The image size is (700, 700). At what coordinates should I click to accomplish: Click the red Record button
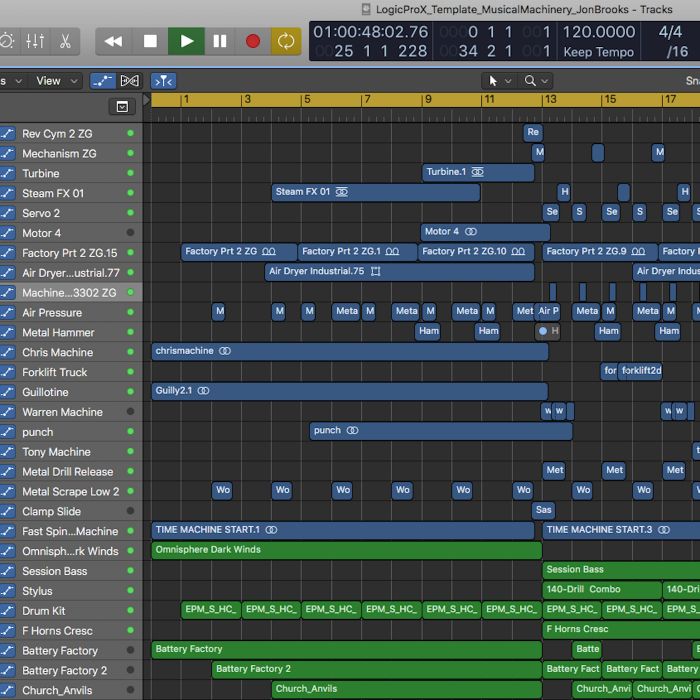[x=253, y=42]
